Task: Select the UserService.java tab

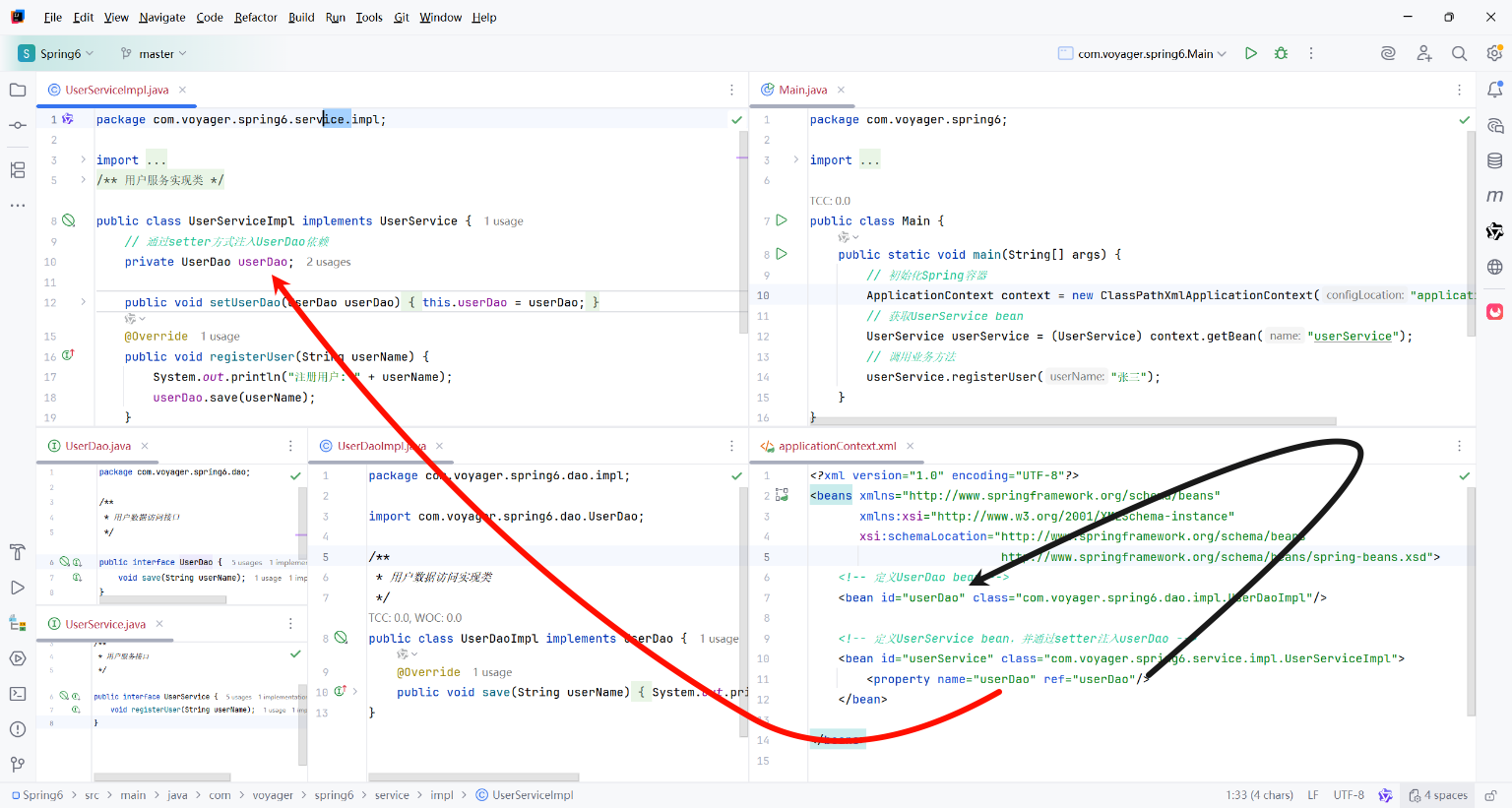Action: click(104, 624)
